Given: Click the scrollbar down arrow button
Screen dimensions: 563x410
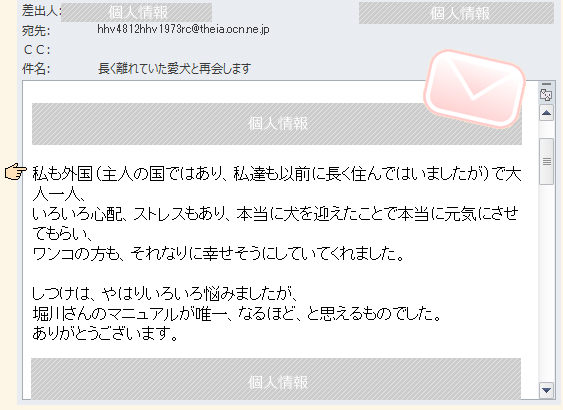Looking at the screenshot, I should tap(546, 390).
